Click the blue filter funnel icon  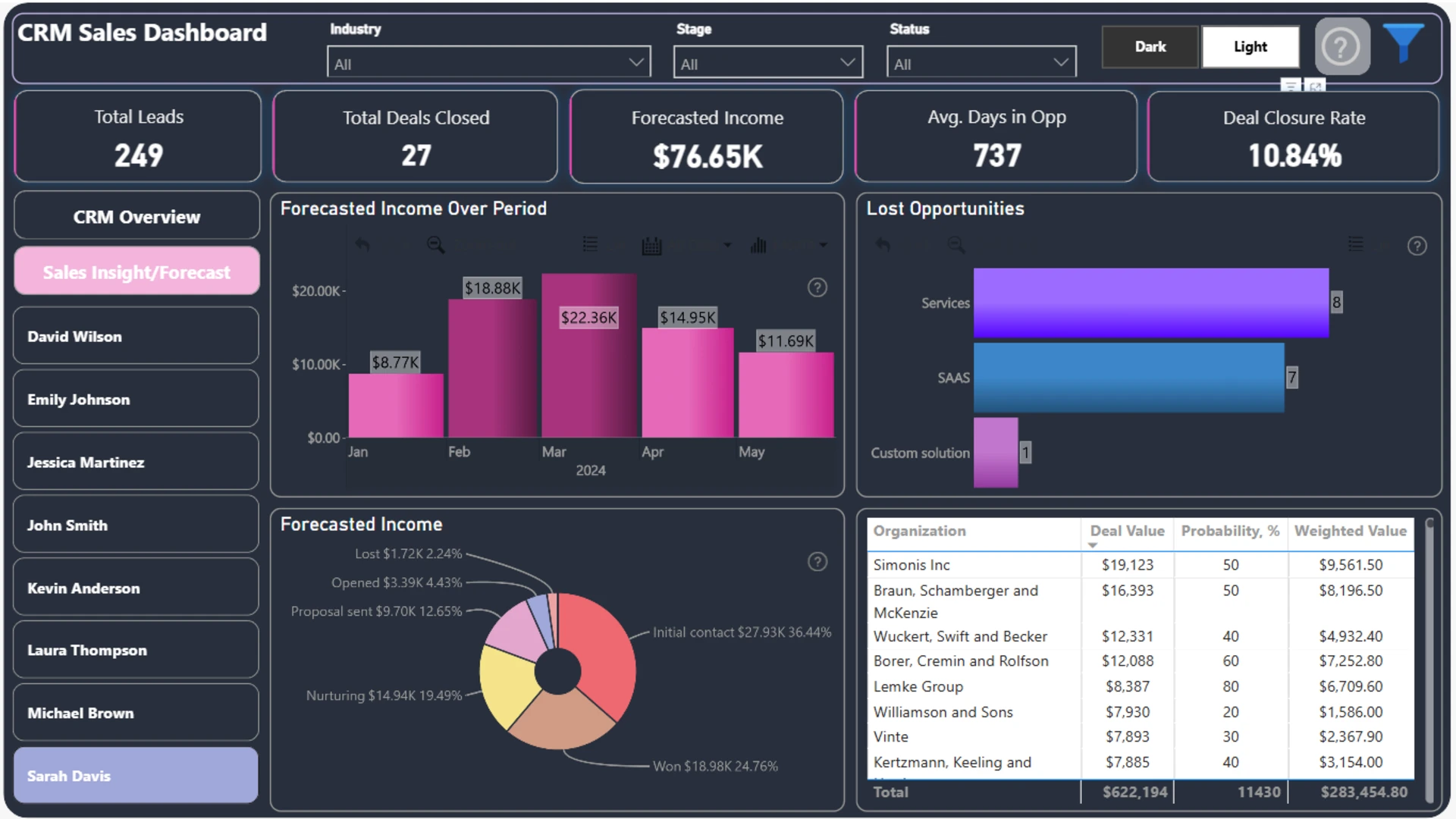1404,42
